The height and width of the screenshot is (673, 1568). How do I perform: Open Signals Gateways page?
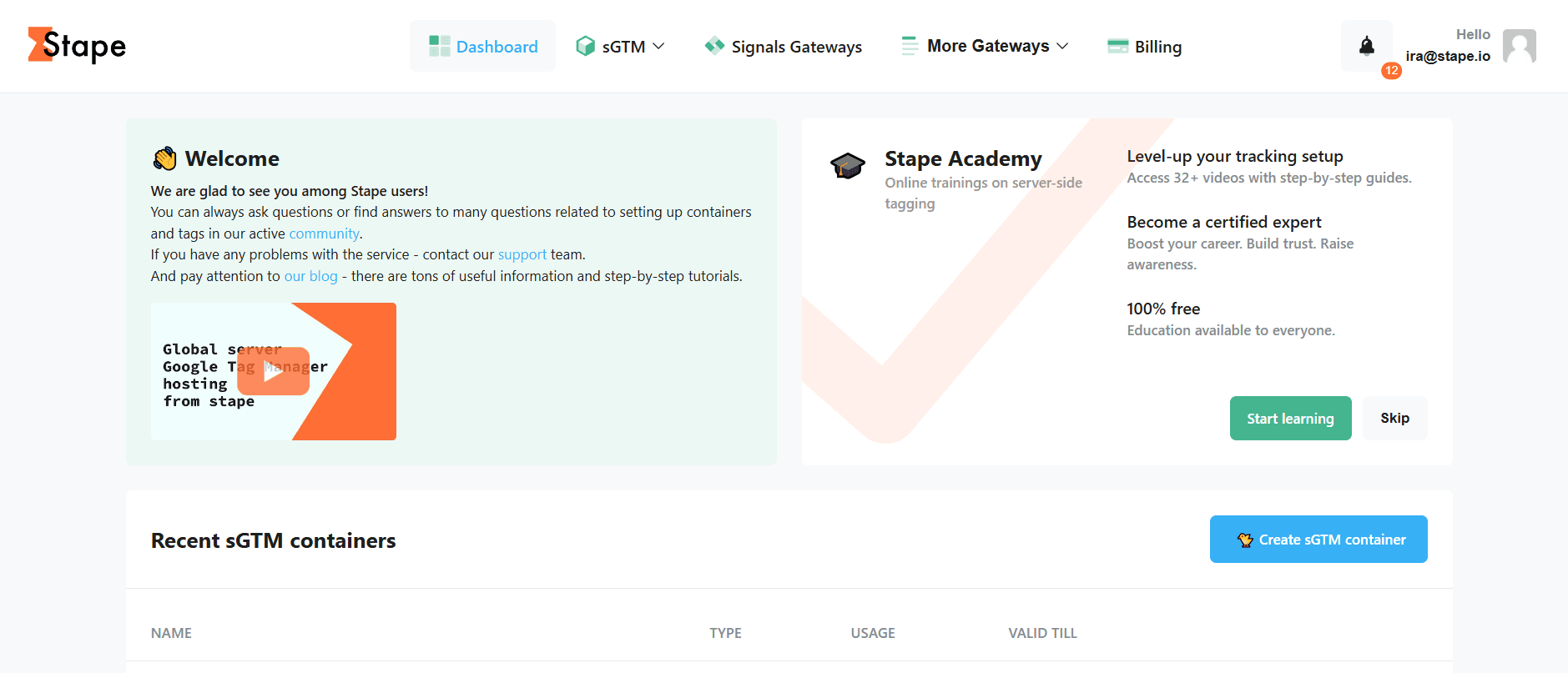click(783, 46)
